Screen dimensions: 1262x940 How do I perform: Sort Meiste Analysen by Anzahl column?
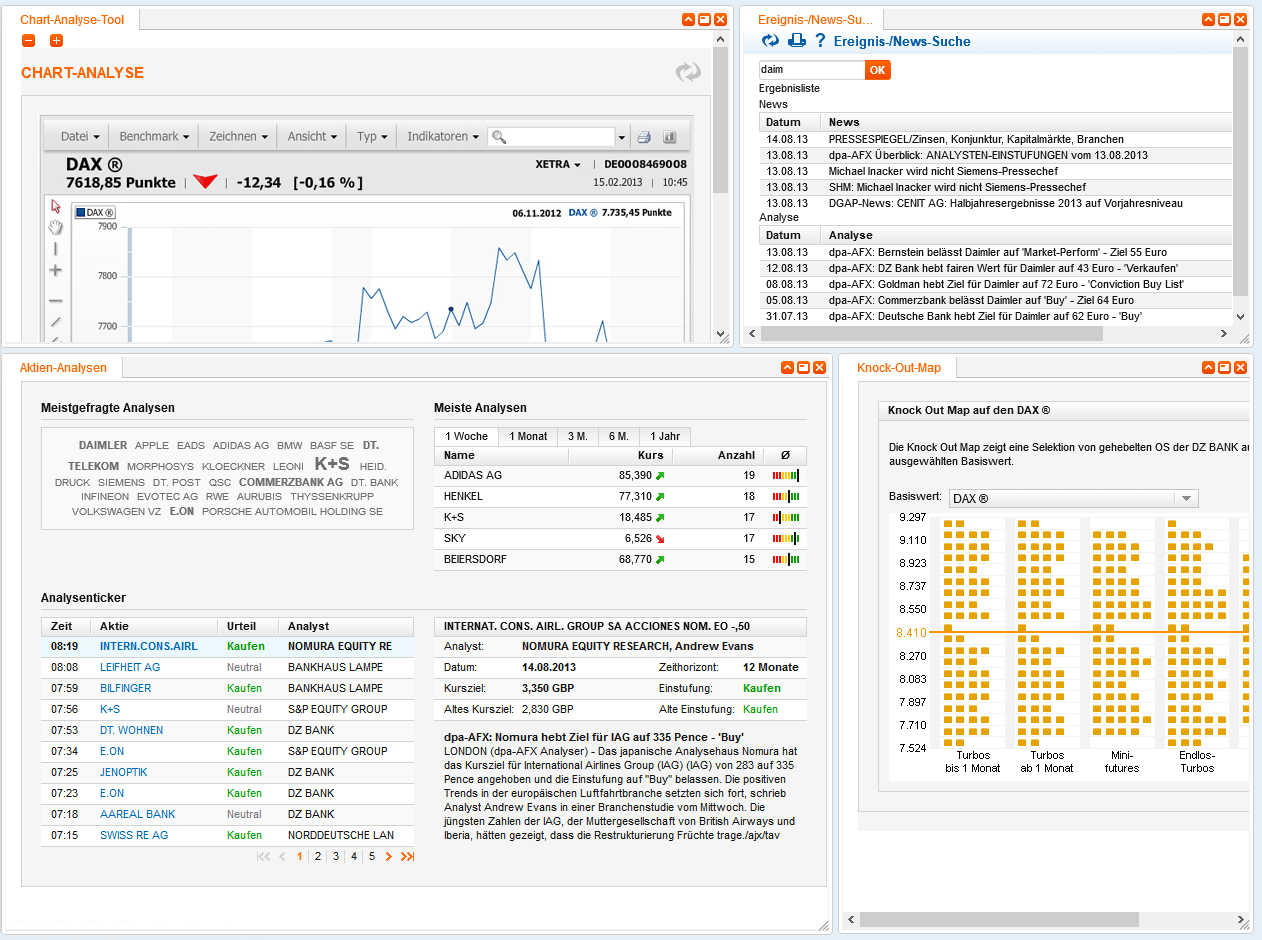[x=736, y=455]
